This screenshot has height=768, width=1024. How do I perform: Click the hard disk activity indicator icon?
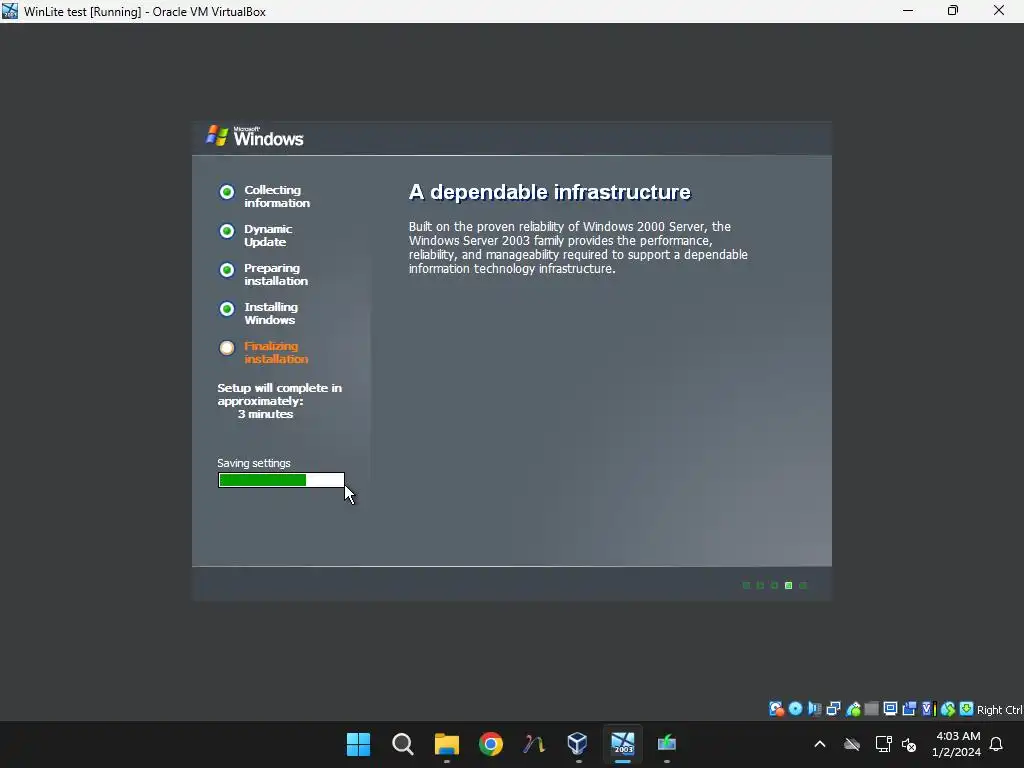[x=776, y=709]
